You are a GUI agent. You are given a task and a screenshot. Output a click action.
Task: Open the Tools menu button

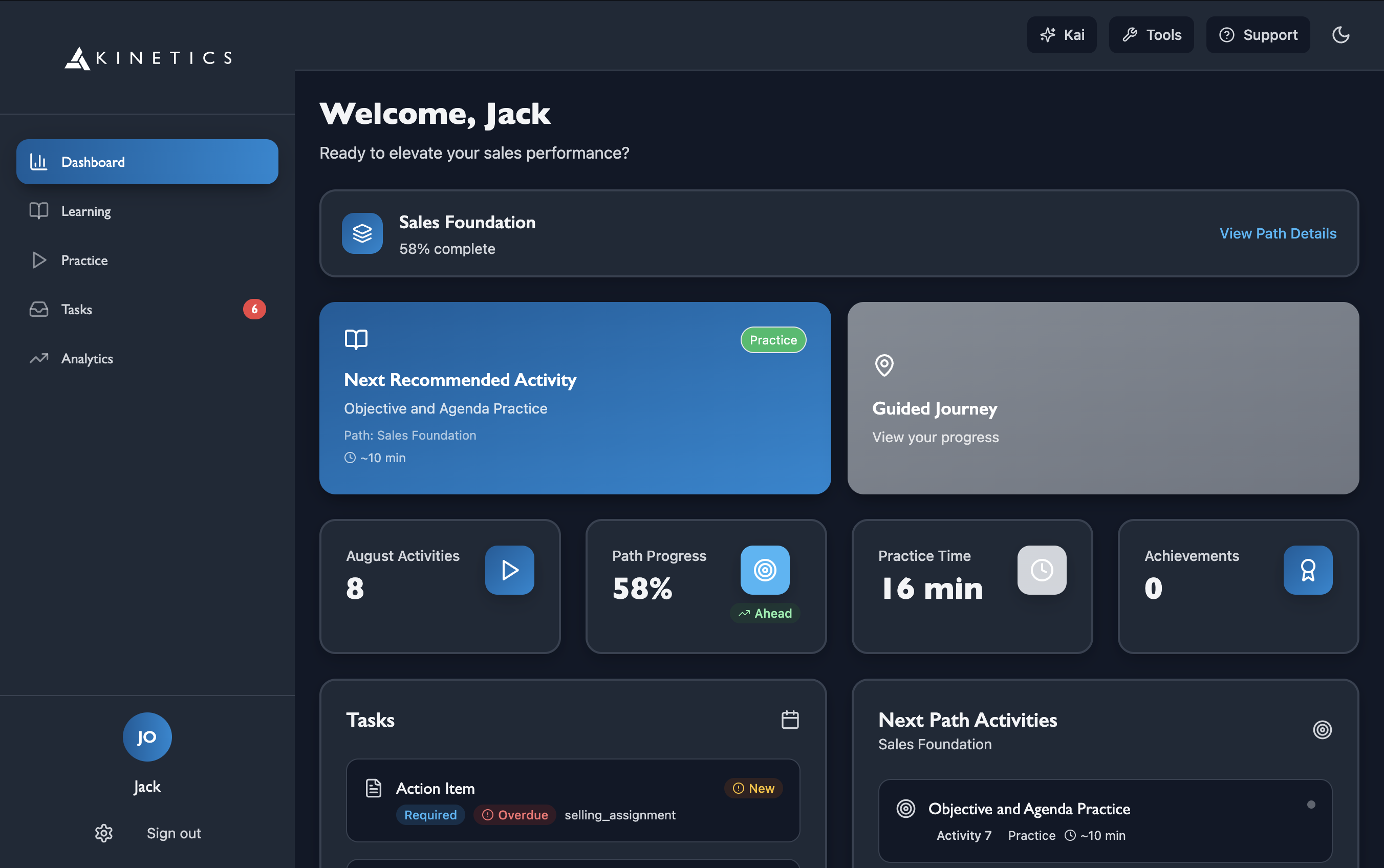tap(1151, 35)
